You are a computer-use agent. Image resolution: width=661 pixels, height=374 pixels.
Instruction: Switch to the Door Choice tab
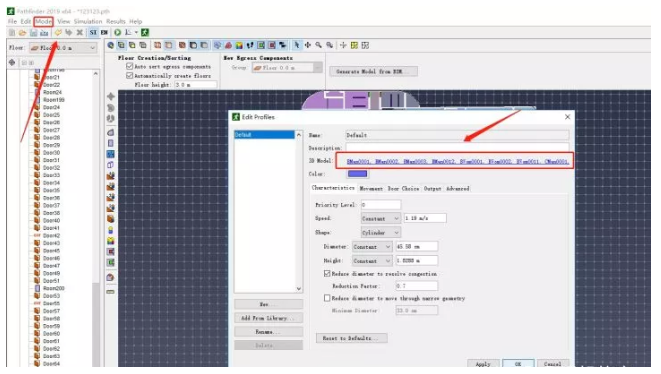tap(403, 188)
